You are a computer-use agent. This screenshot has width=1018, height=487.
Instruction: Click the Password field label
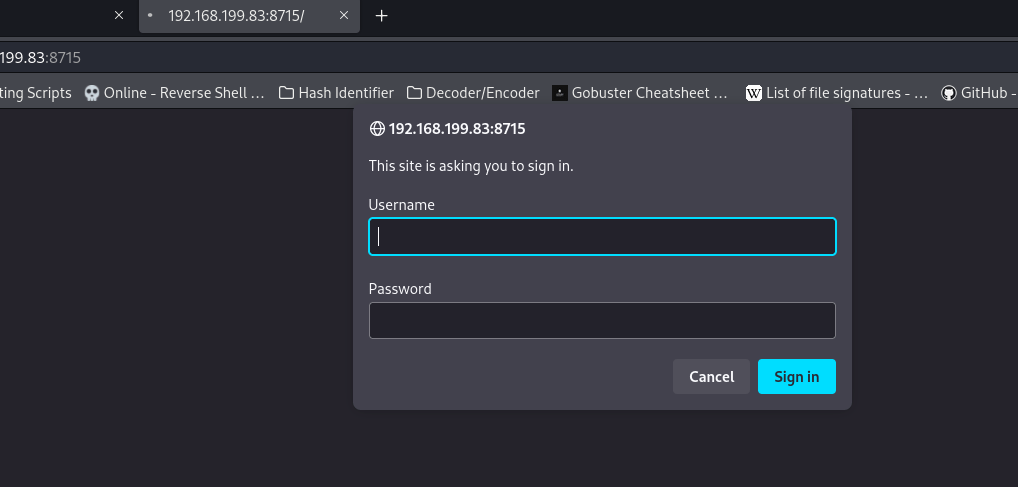(x=400, y=289)
